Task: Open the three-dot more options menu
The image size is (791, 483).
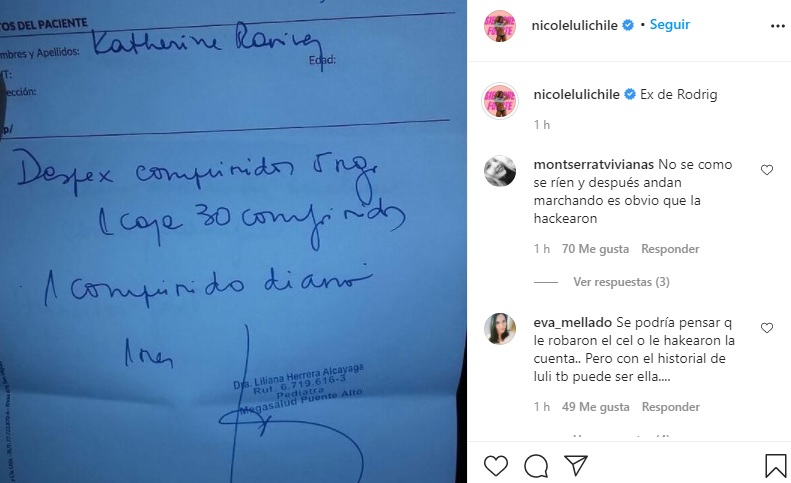Action: coord(777,26)
